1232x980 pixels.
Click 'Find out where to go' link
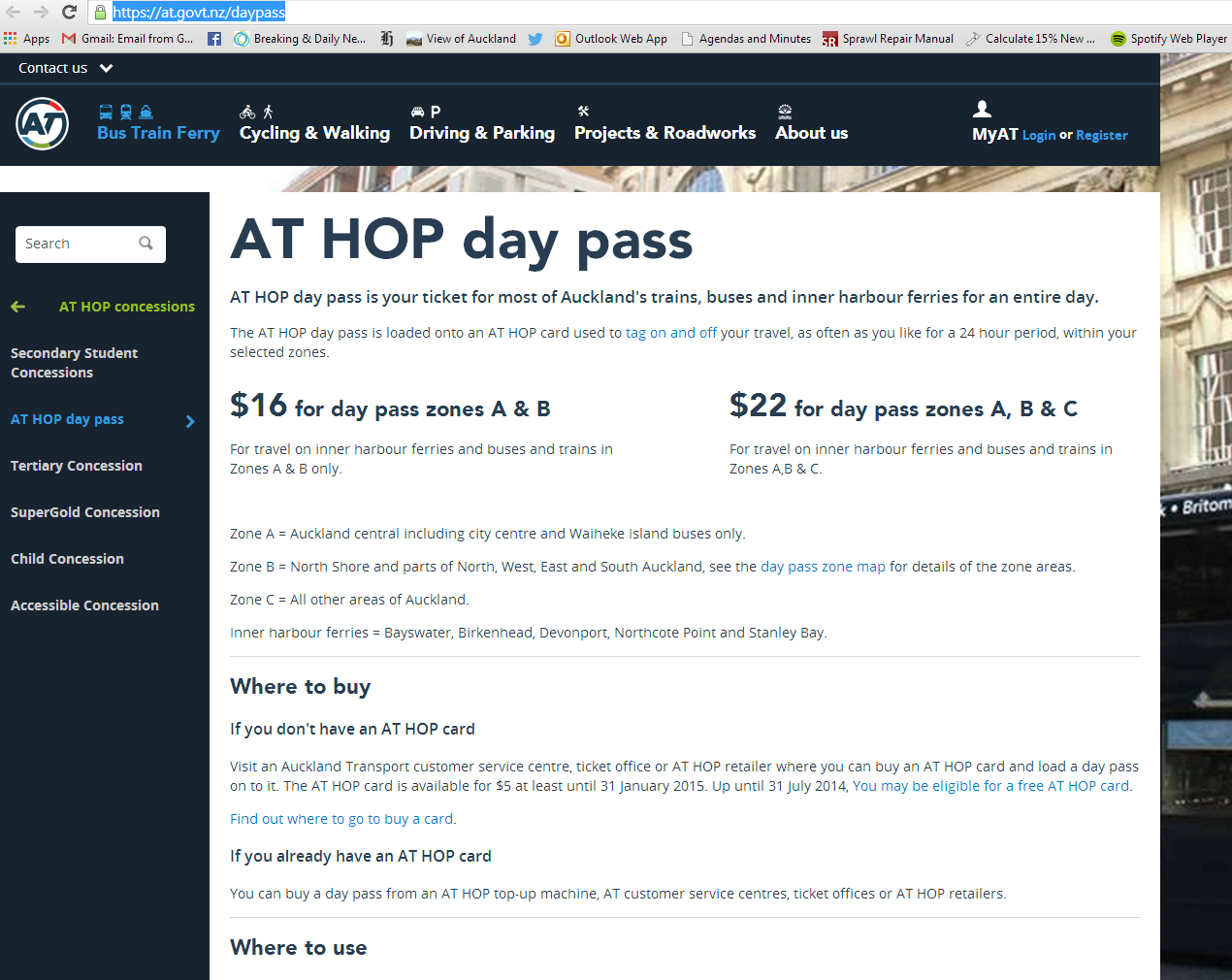click(341, 819)
